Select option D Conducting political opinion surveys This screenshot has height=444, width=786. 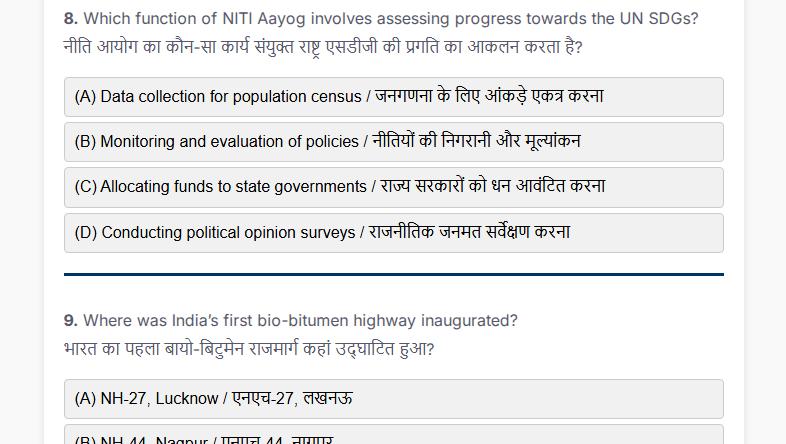pyautogui.click(x=394, y=233)
